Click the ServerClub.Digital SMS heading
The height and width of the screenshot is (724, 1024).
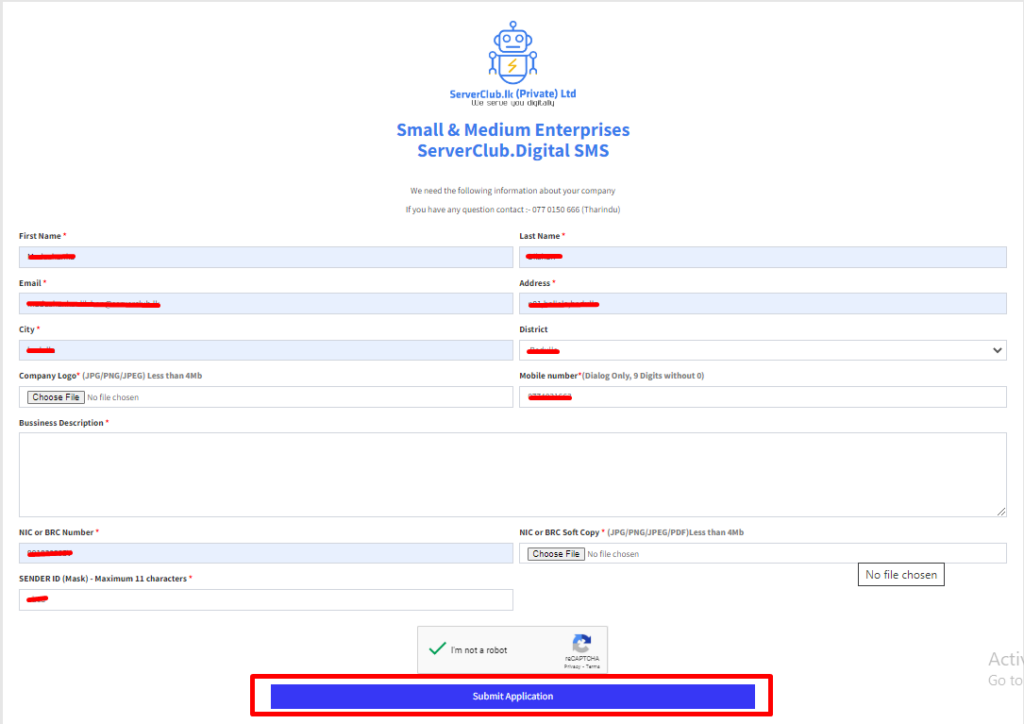pos(512,151)
